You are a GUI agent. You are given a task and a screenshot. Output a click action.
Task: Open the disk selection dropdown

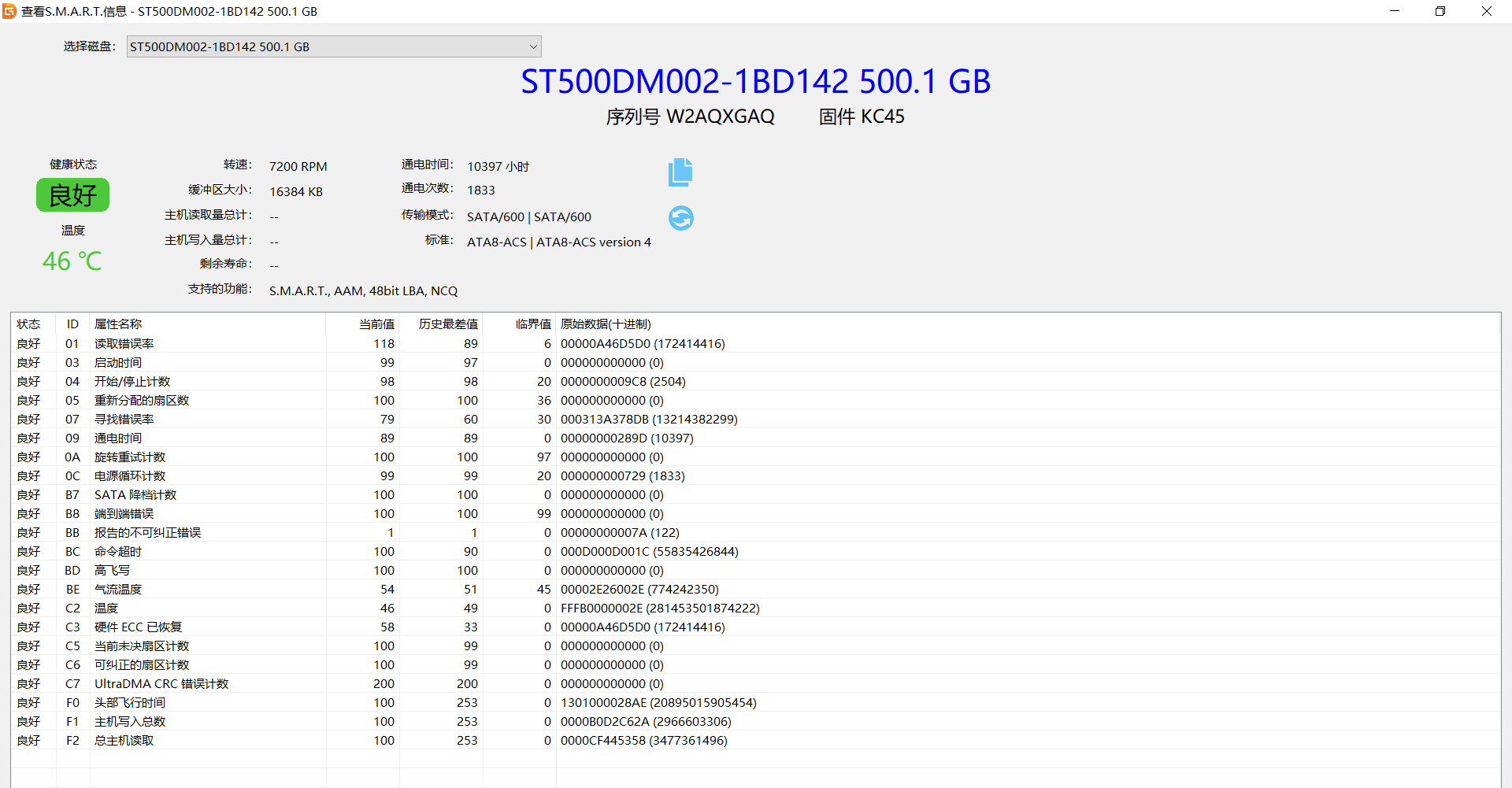pos(334,46)
